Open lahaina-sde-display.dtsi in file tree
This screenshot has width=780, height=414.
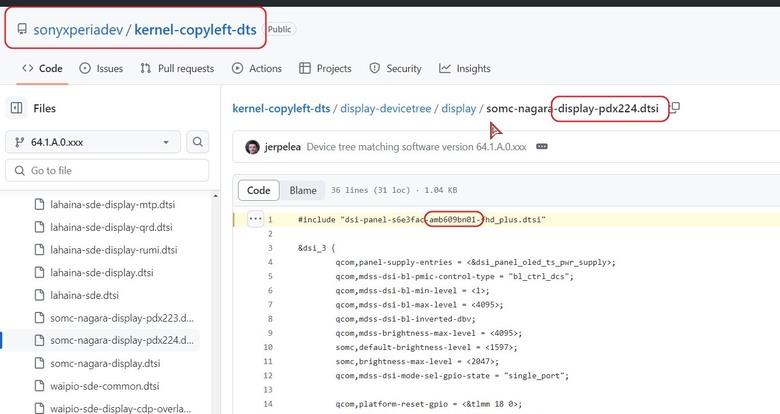click(x=101, y=273)
